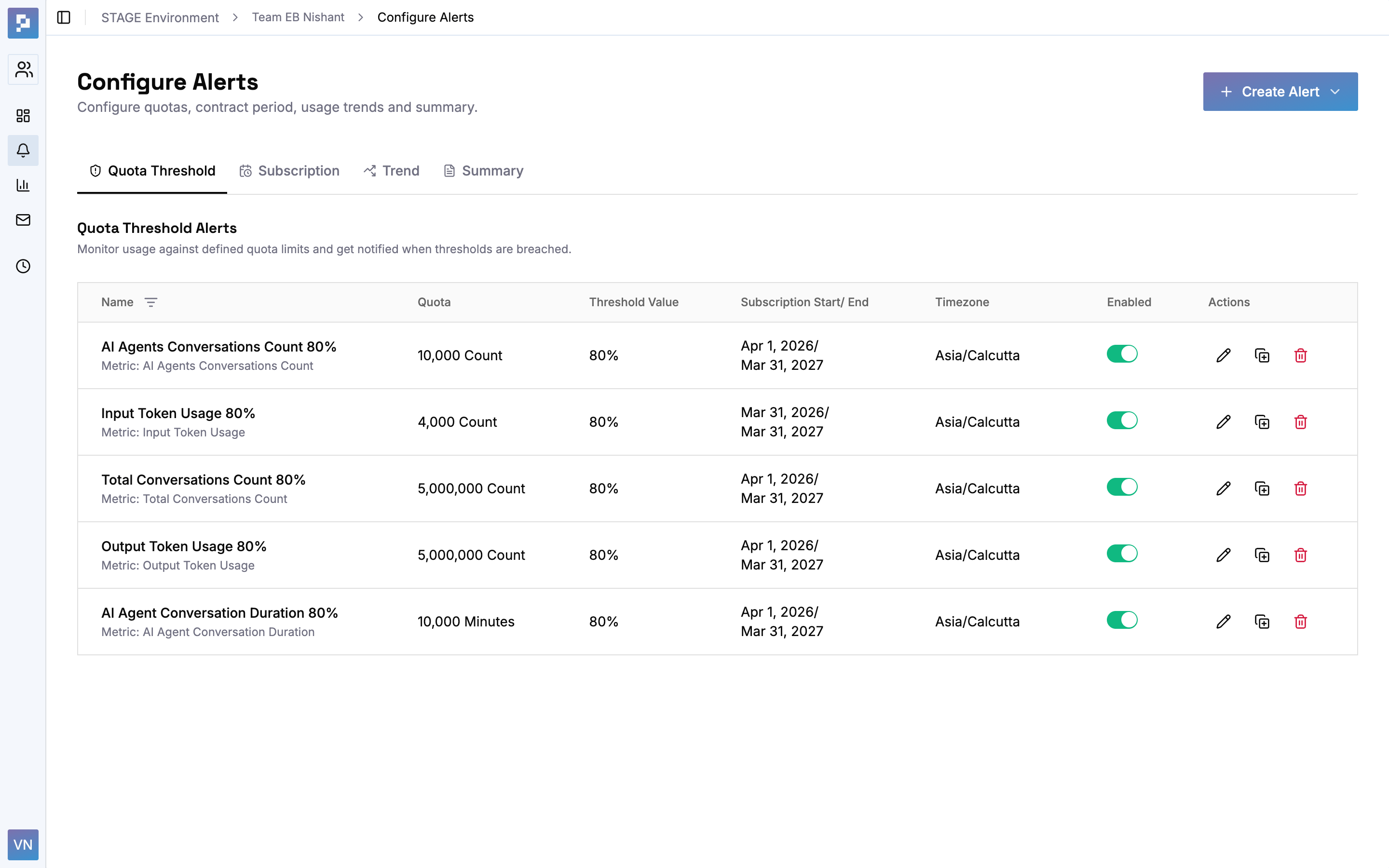The height and width of the screenshot is (868, 1389).
Task: Edit the Total Conversations Count alert
Action: 1223,488
